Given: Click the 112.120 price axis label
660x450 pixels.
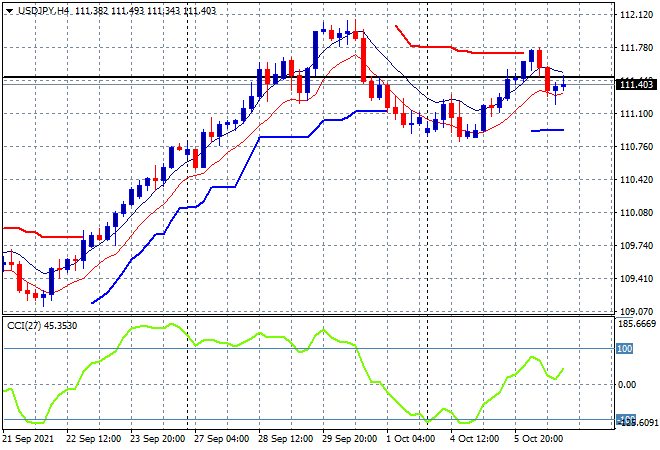Looking at the screenshot, I should pos(636,15).
